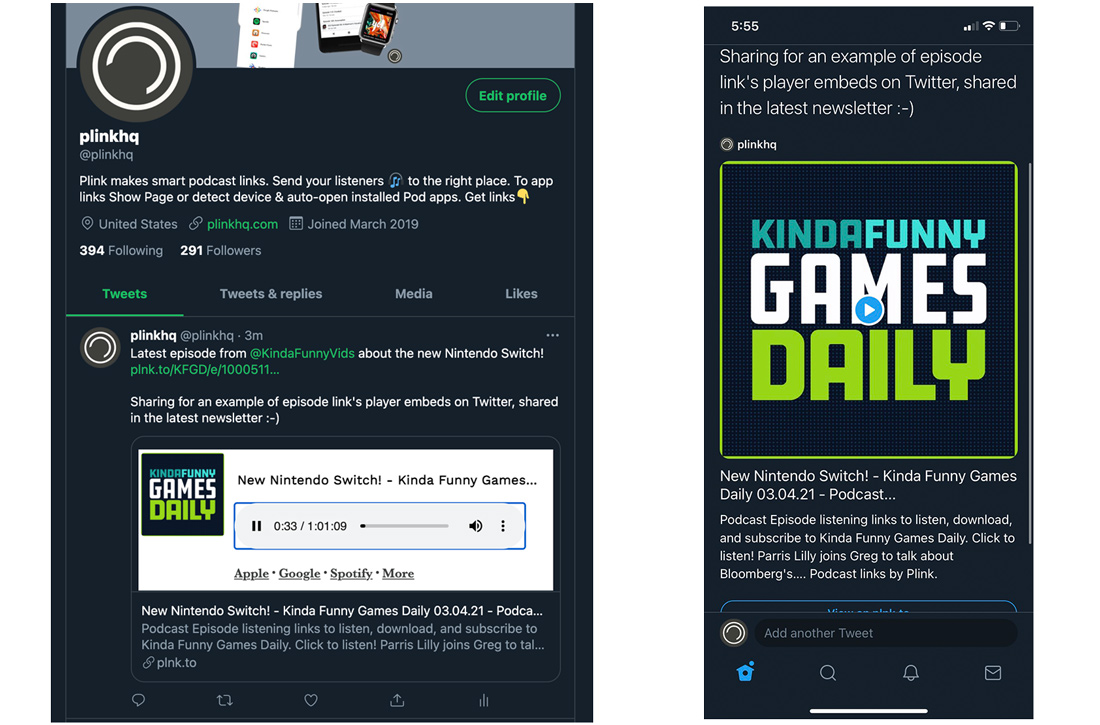Play the Kinda Funny Games Daily card

point(868,310)
